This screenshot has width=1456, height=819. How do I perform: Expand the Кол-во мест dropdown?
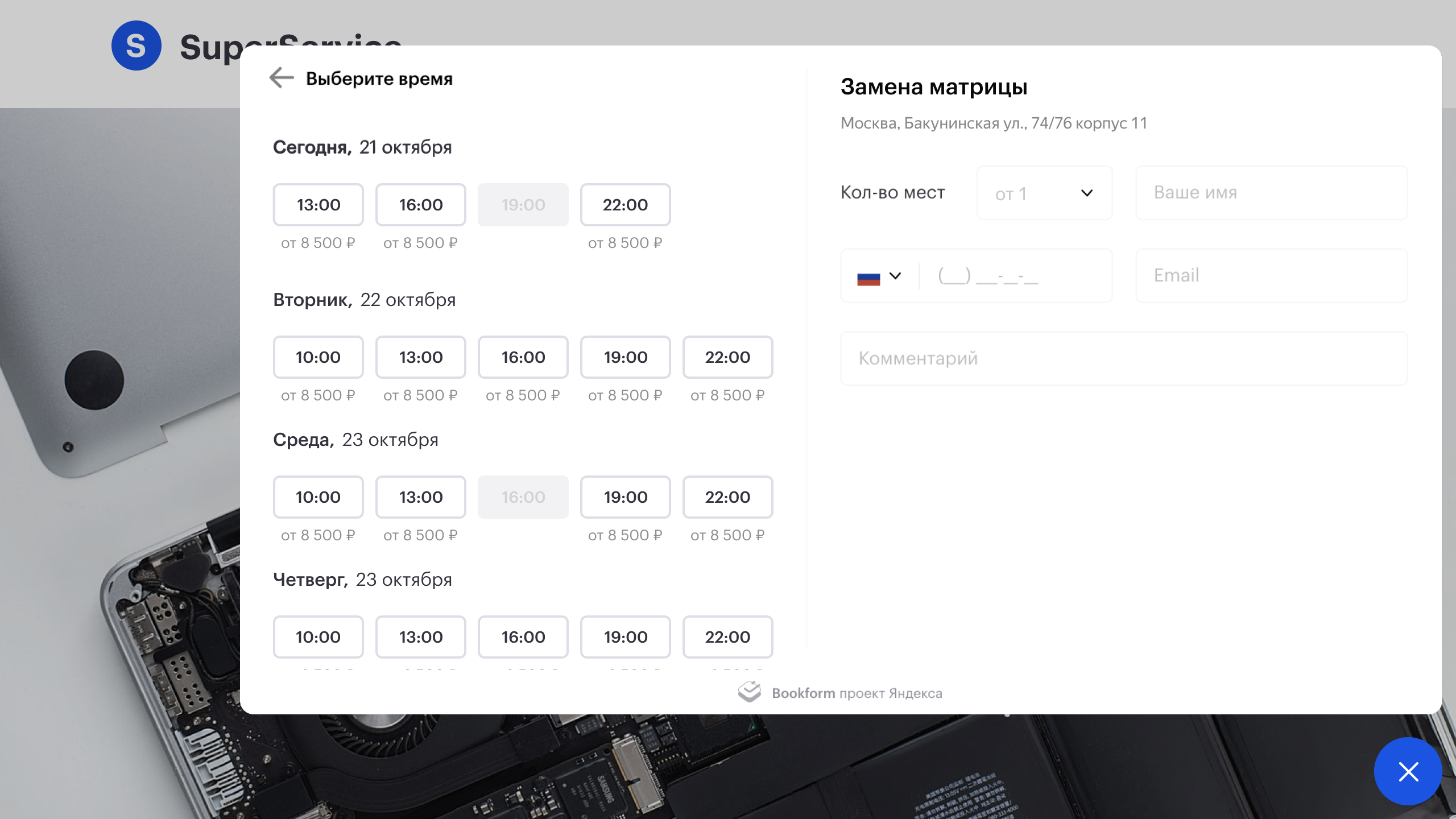pyautogui.click(x=1044, y=193)
